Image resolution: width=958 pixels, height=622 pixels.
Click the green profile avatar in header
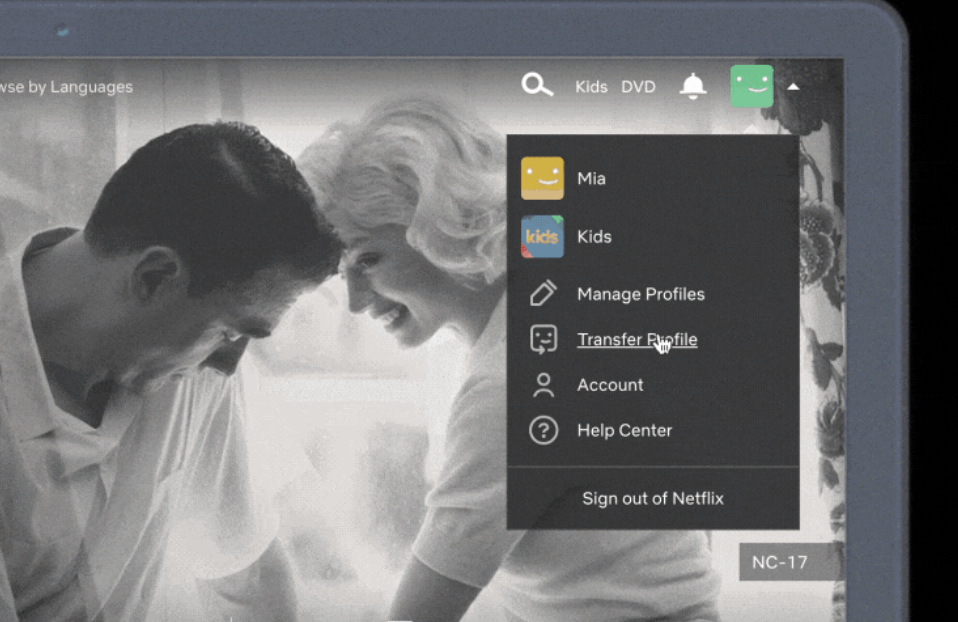click(751, 86)
